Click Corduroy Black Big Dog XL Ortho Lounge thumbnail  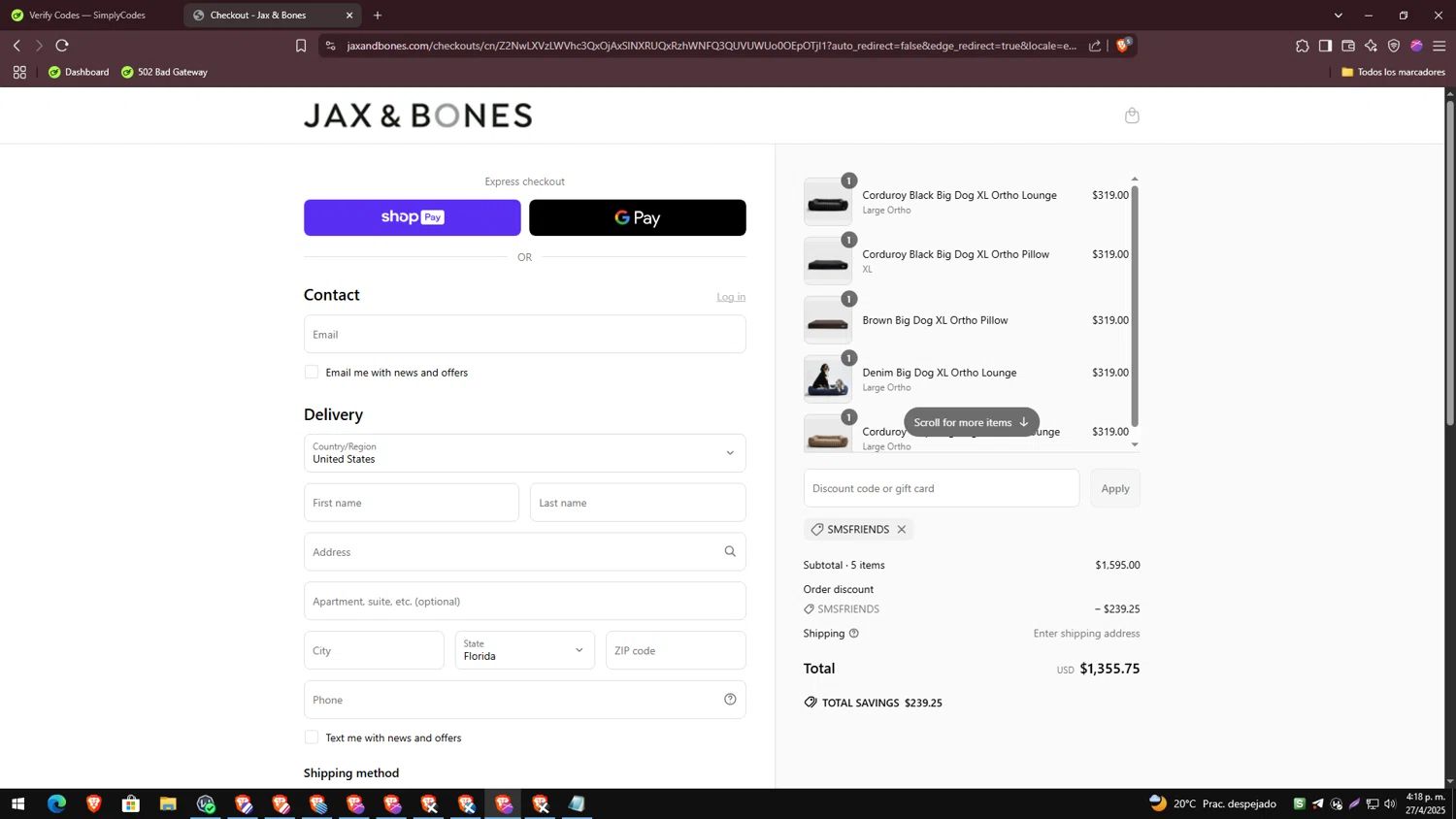[828, 202]
